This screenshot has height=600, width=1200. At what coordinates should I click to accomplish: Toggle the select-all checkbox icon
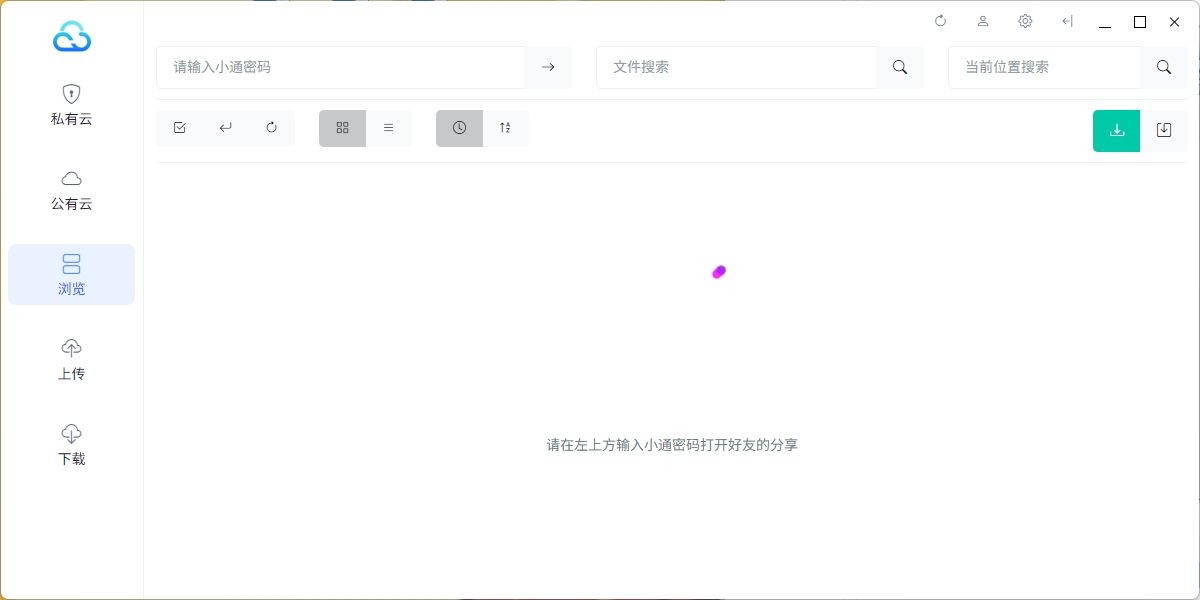pos(180,128)
